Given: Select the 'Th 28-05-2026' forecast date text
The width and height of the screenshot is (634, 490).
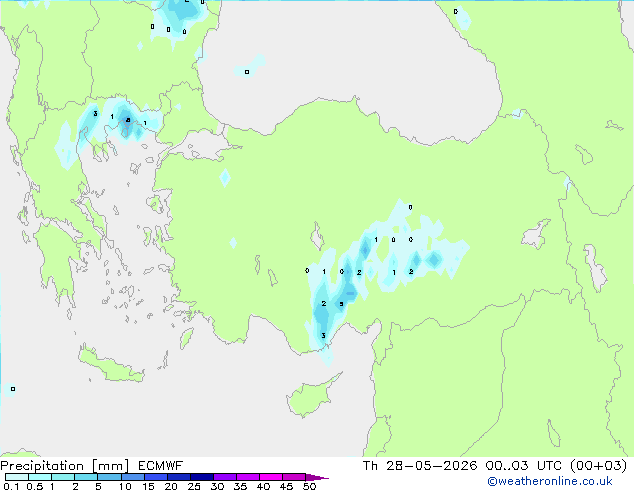Looking at the screenshot, I should click(420, 466).
